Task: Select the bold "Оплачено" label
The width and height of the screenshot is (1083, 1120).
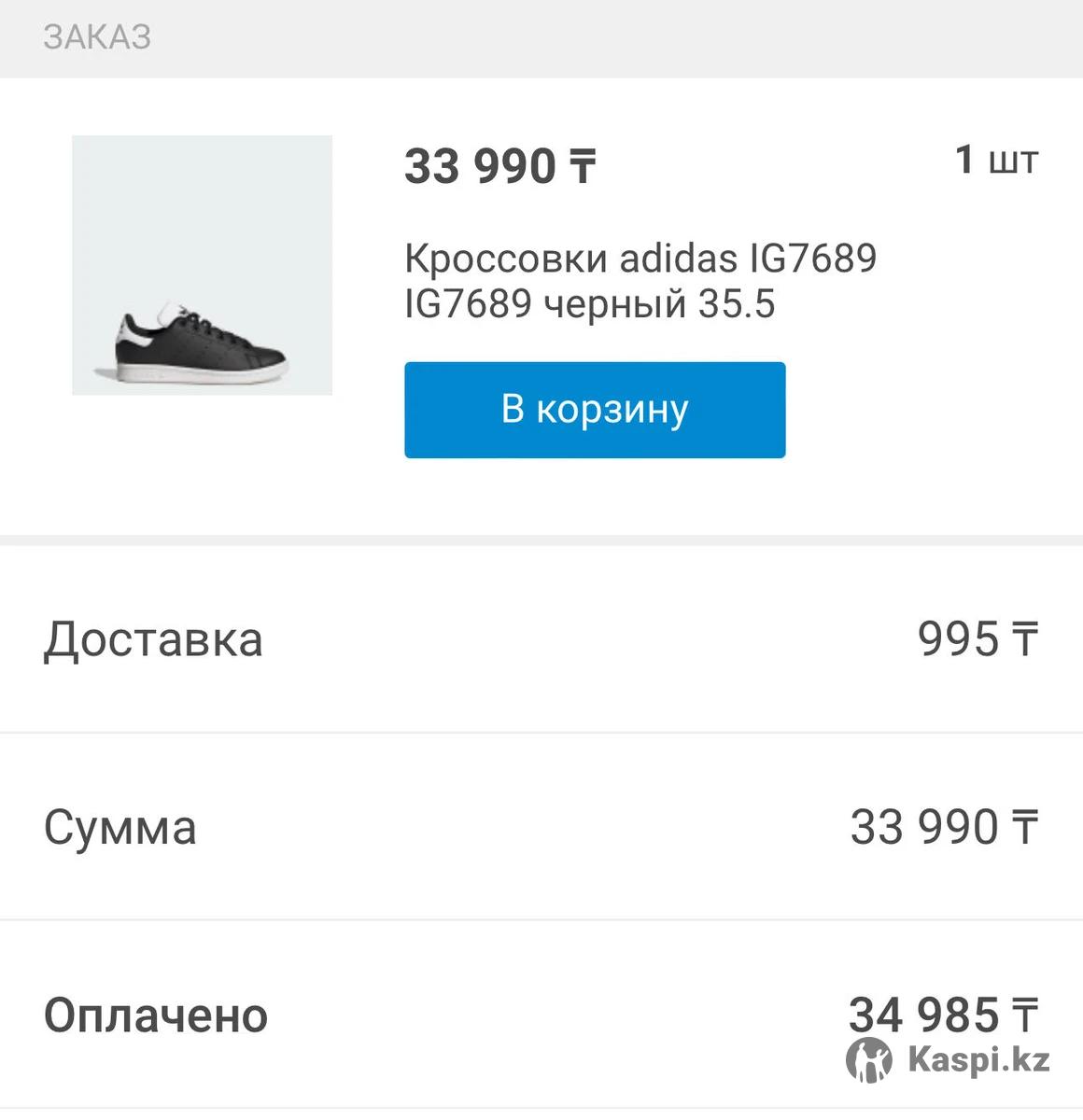Action: click(156, 1015)
